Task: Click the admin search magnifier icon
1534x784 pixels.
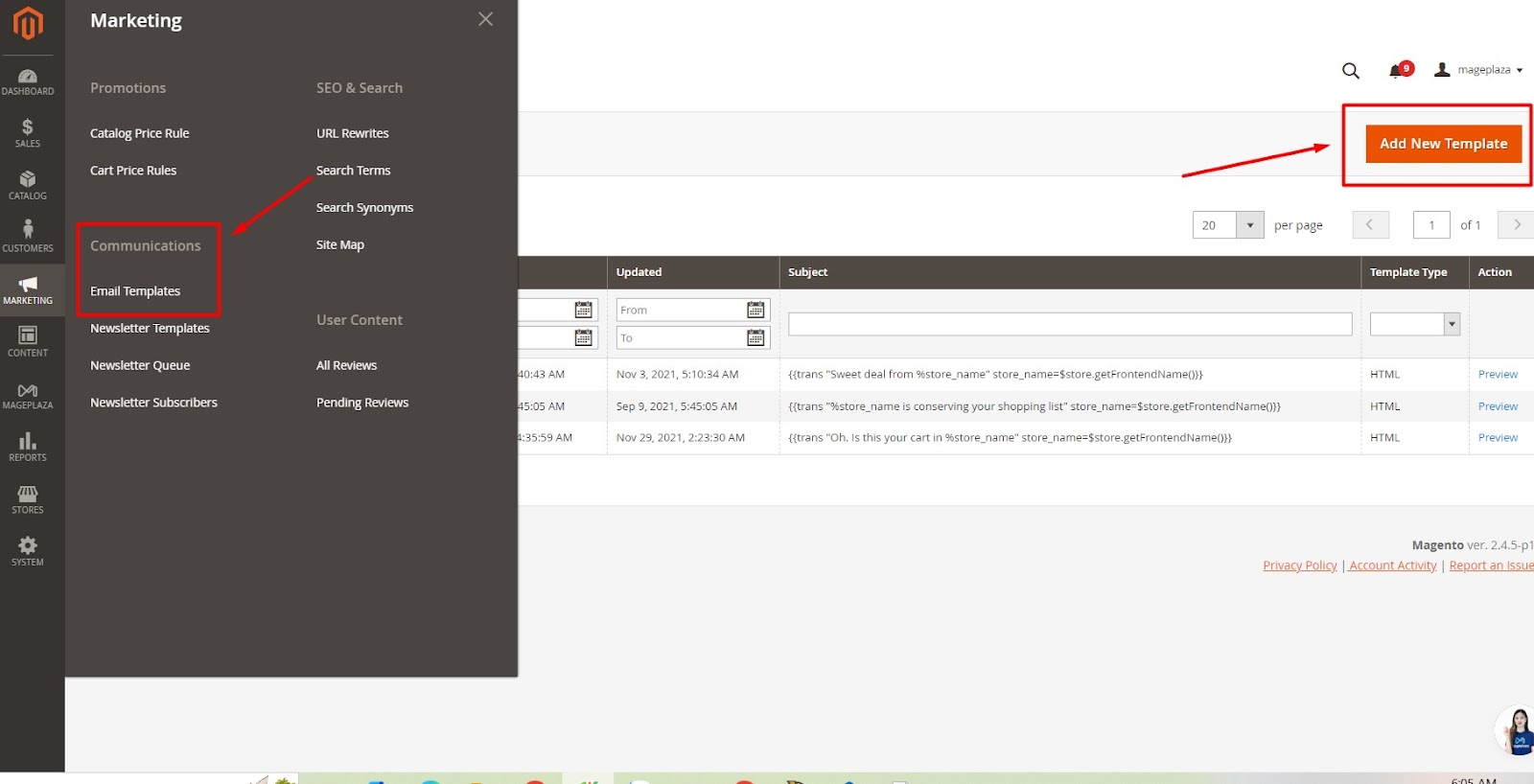Action: [x=1351, y=70]
